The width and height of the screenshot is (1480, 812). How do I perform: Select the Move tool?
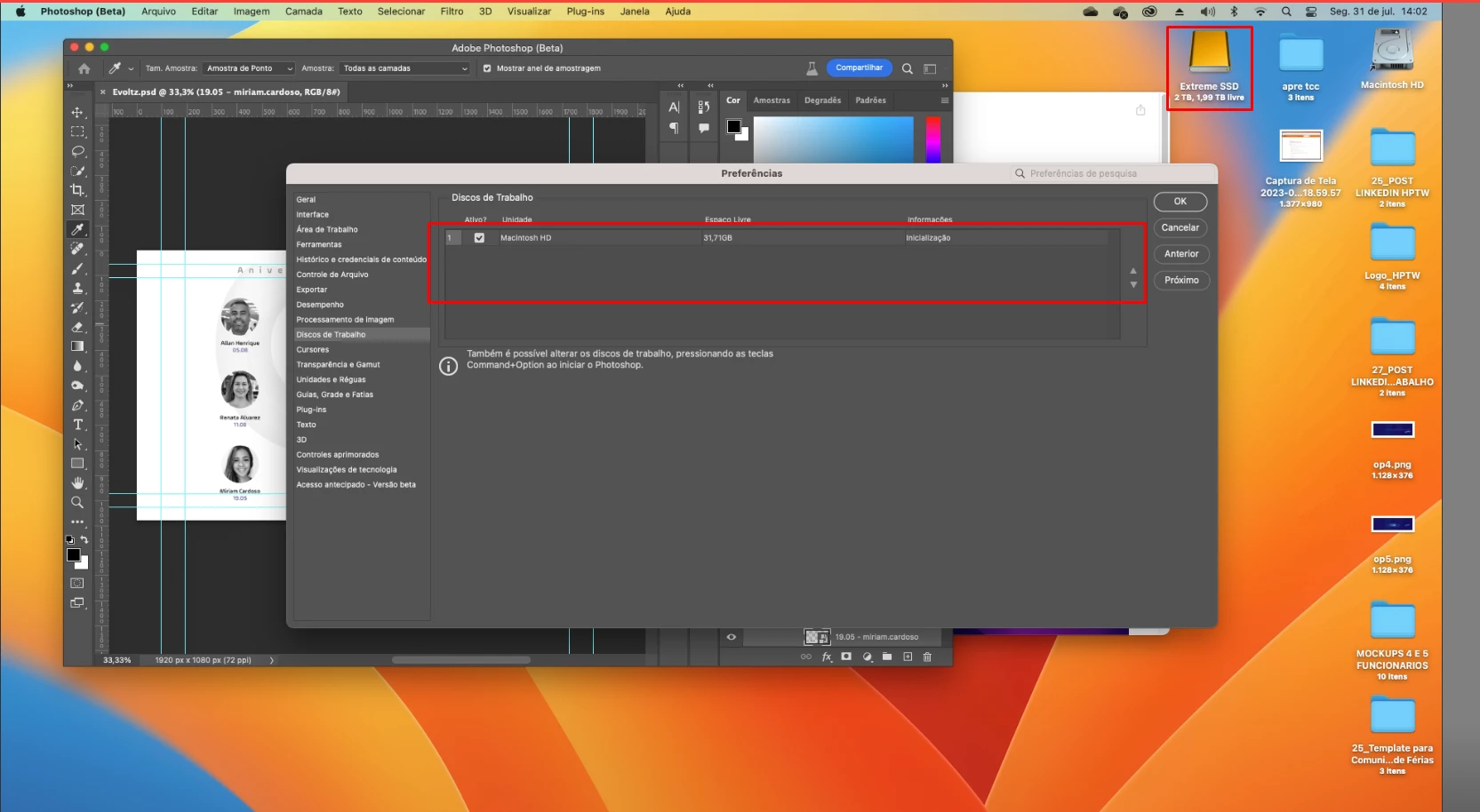coord(77,112)
